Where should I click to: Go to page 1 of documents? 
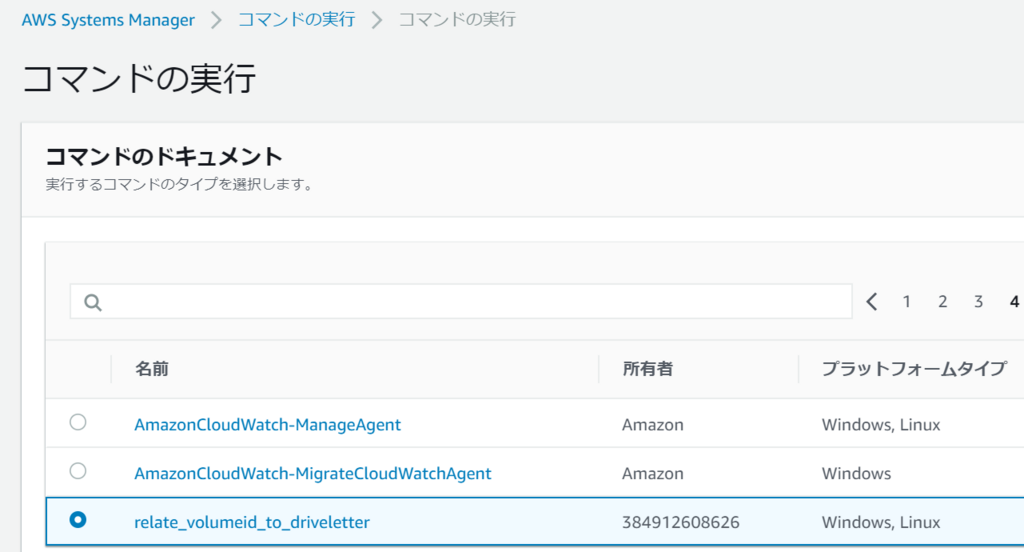(x=906, y=301)
